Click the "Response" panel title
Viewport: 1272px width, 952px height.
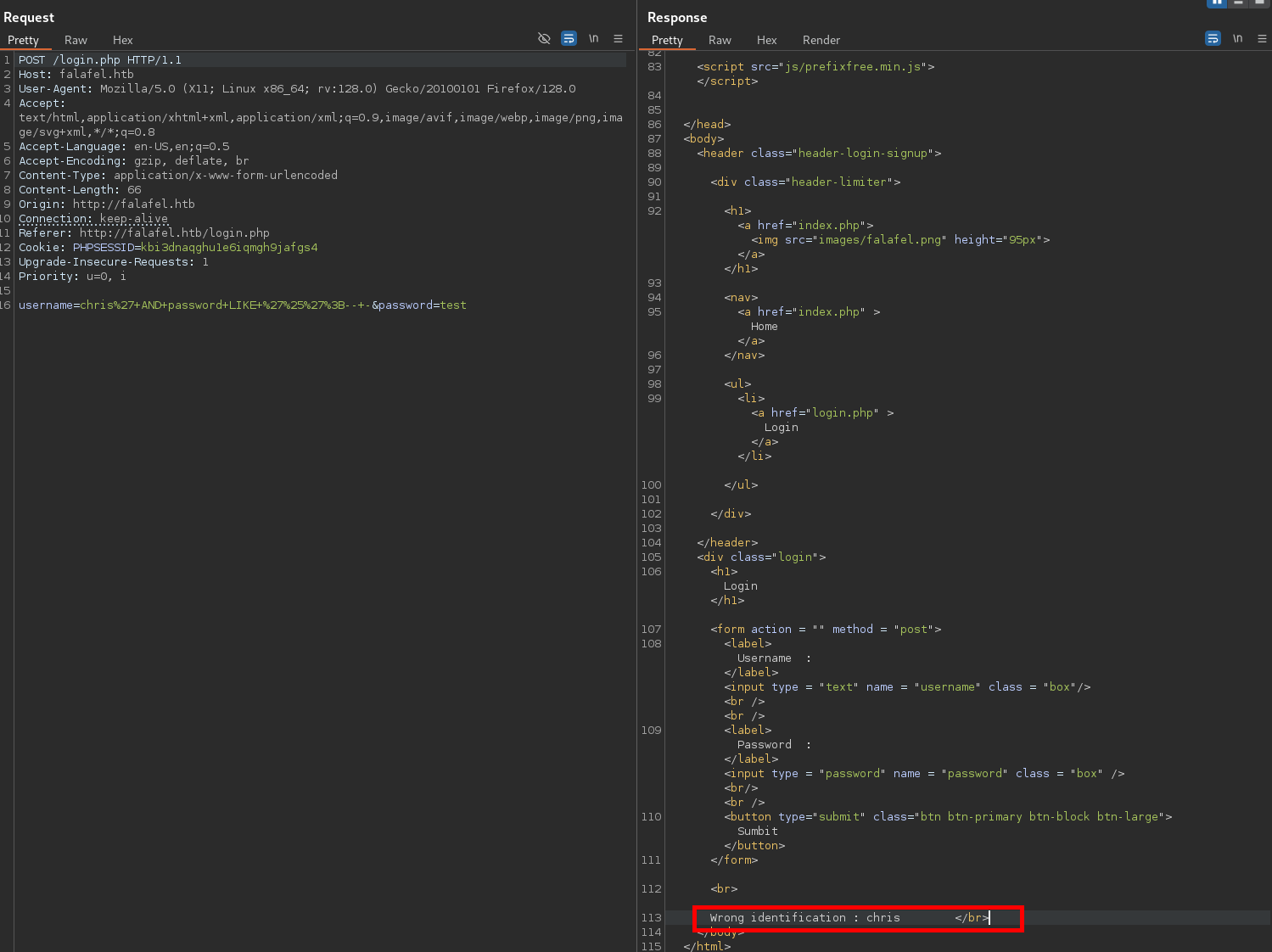[x=677, y=17]
